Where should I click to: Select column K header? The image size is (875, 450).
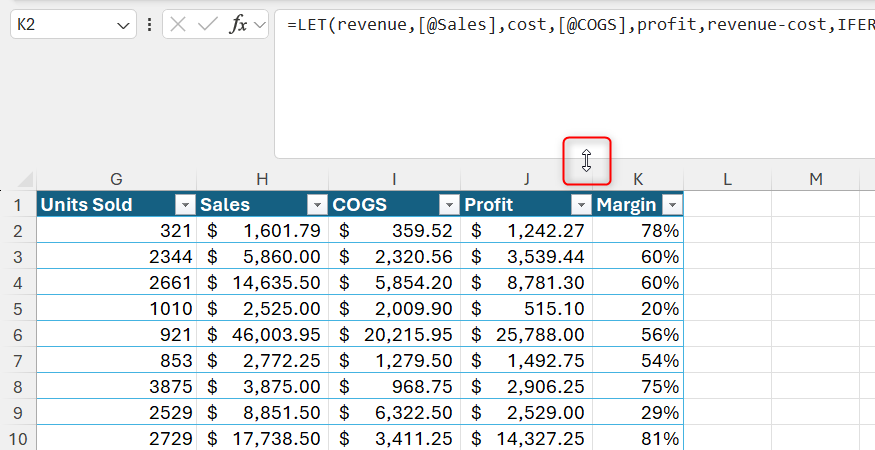pyautogui.click(x=638, y=179)
